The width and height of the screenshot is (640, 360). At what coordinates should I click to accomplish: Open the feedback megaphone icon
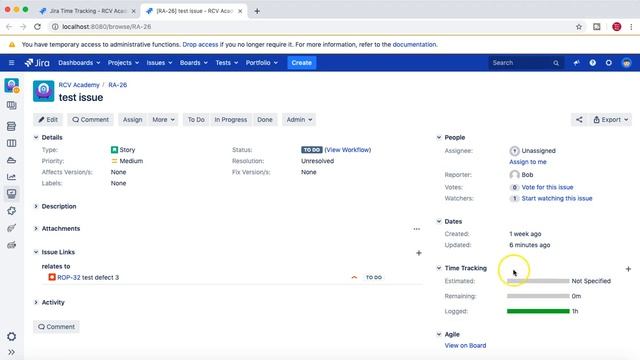click(576, 62)
